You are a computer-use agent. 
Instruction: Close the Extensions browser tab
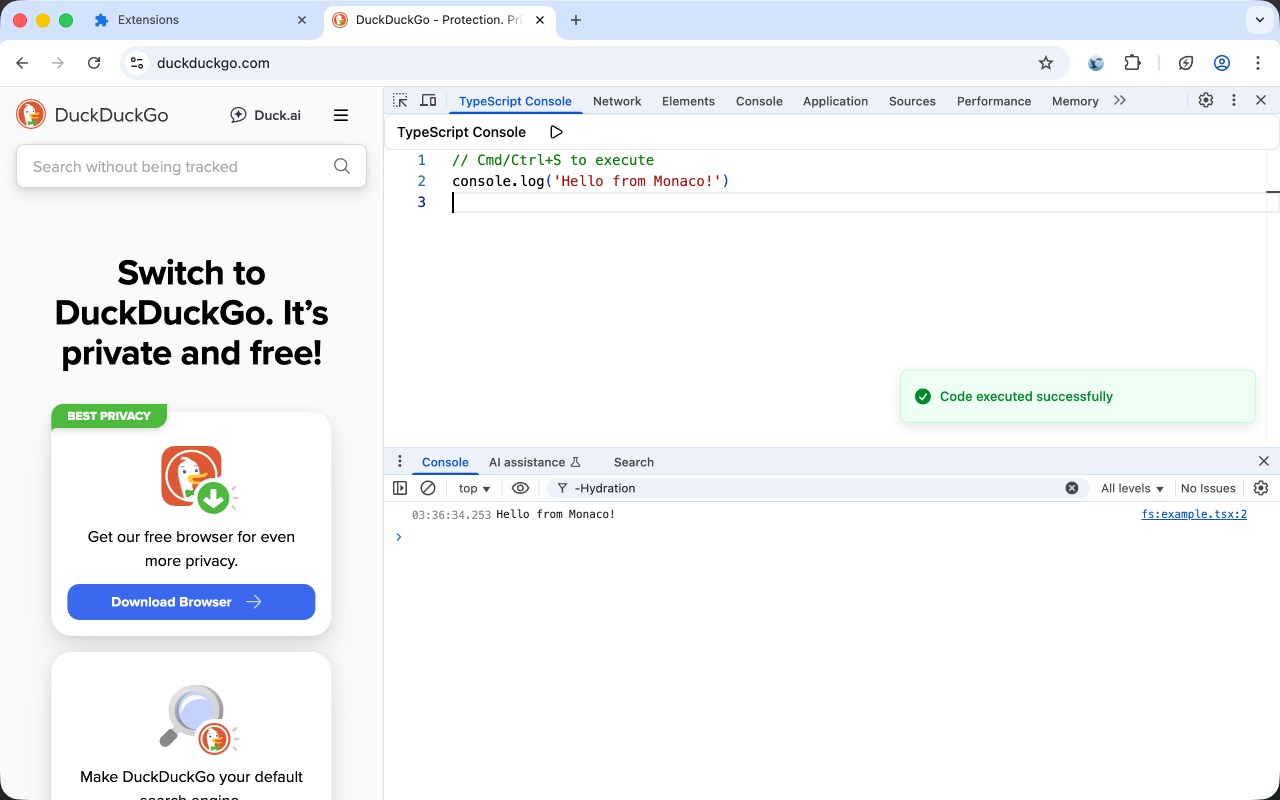303,20
